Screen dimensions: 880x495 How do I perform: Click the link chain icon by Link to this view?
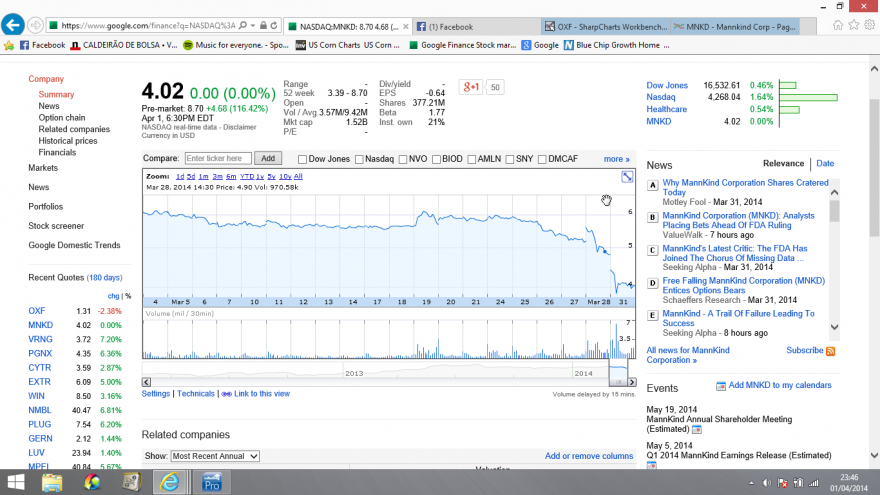(227, 394)
